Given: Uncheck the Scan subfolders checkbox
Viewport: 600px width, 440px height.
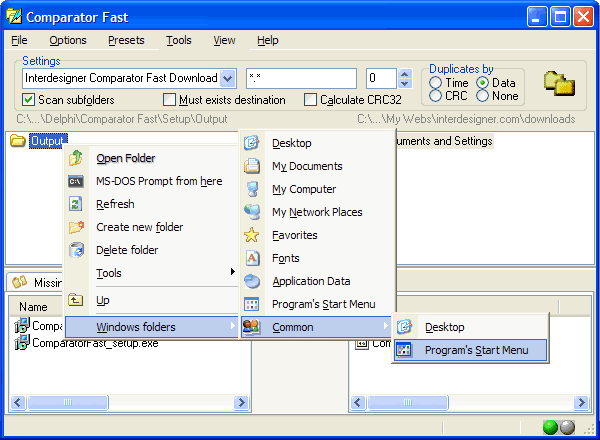Looking at the screenshot, I should (x=28, y=100).
